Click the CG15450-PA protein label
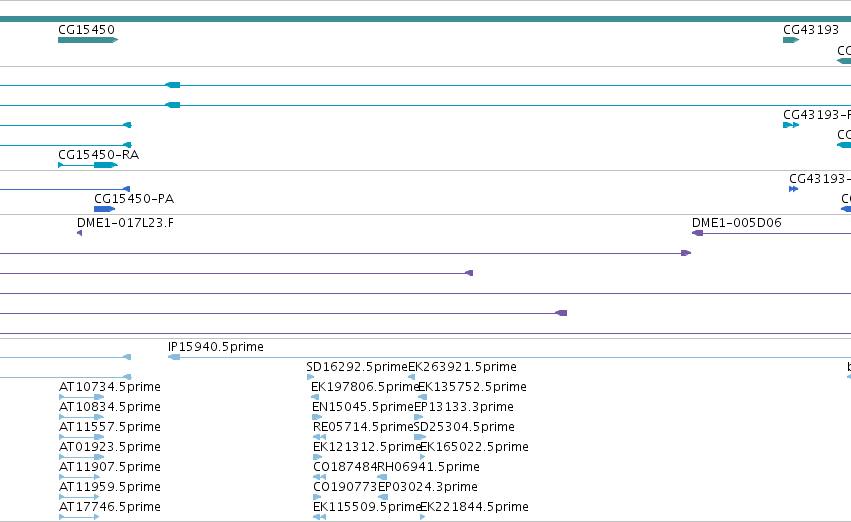The width and height of the screenshot is (851, 522). coord(134,199)
